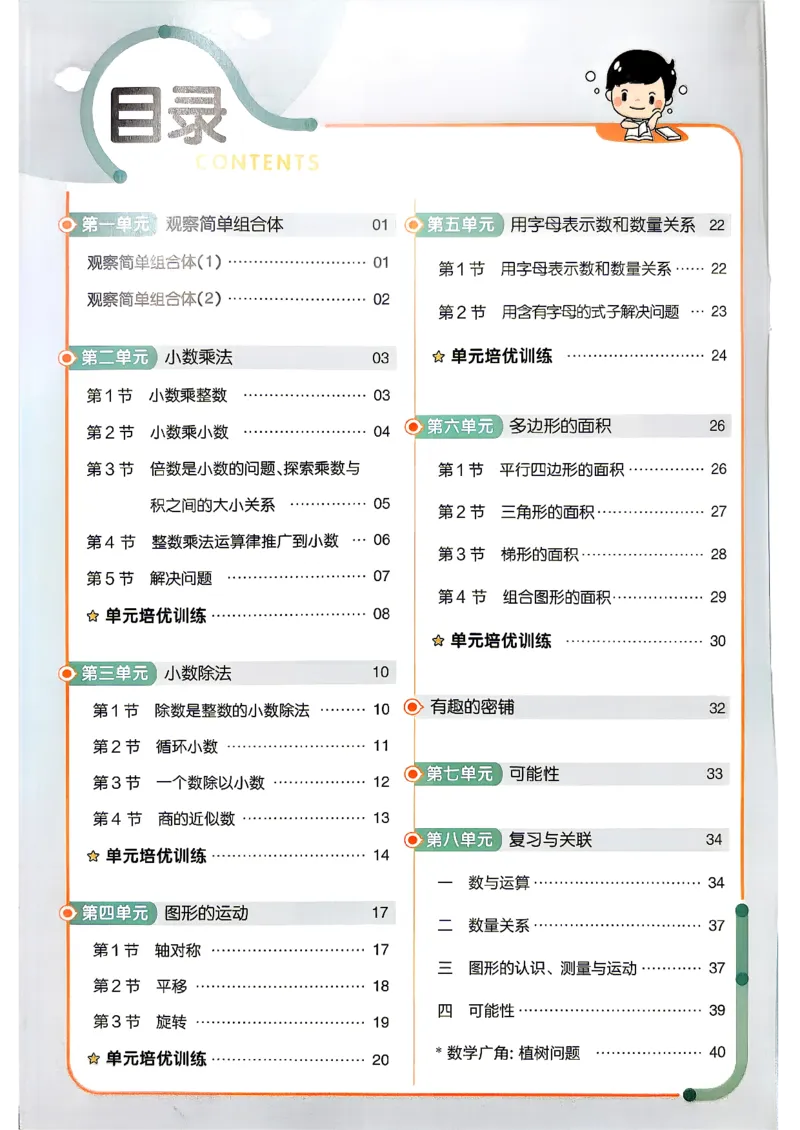Image resolution: width=800 pixels, height=1130 pixels.
Task: Go to 第4节 组合图形的面积
Action: point(582,597)
